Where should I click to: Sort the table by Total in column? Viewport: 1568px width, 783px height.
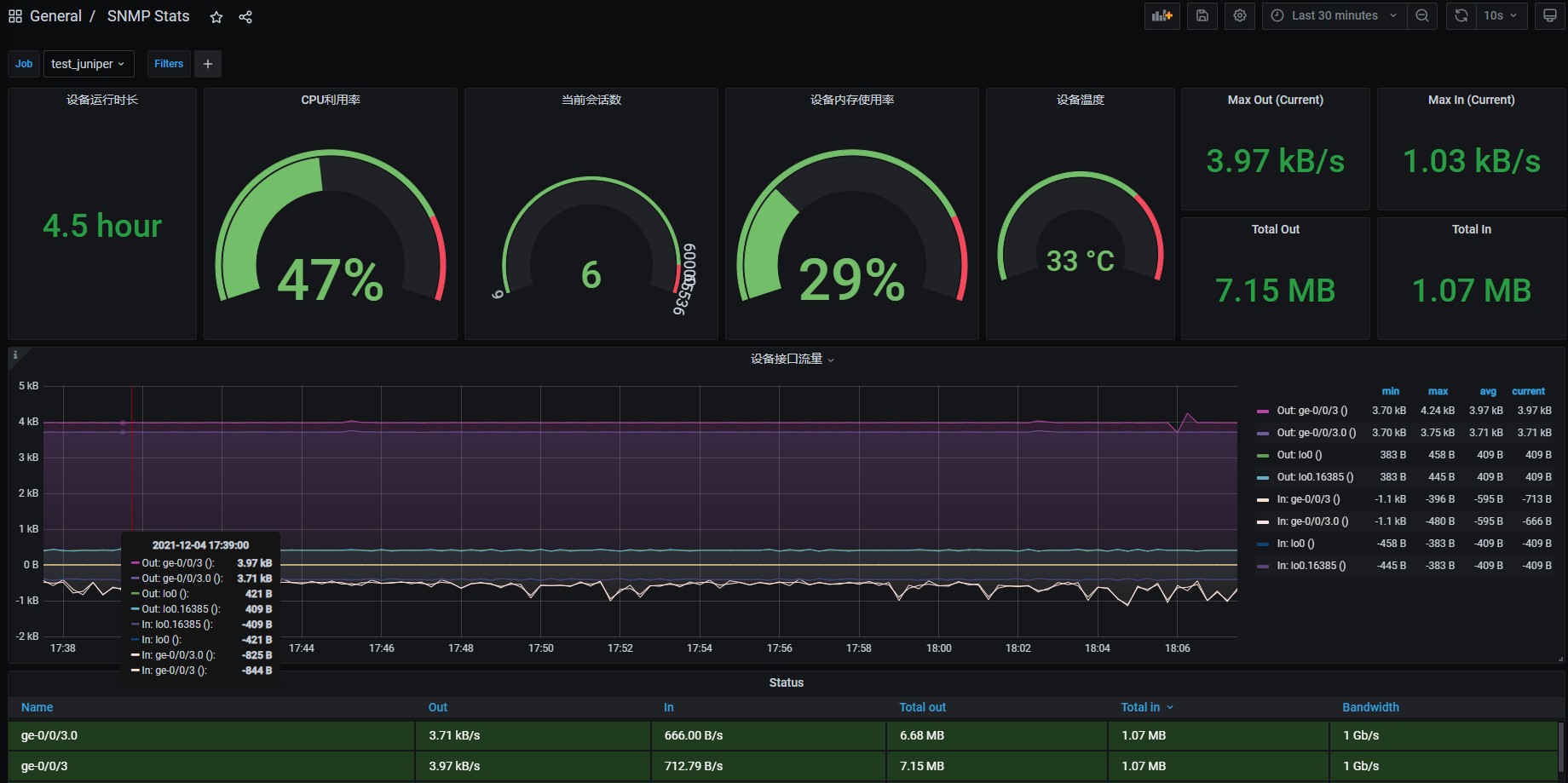click(1140, 707)
